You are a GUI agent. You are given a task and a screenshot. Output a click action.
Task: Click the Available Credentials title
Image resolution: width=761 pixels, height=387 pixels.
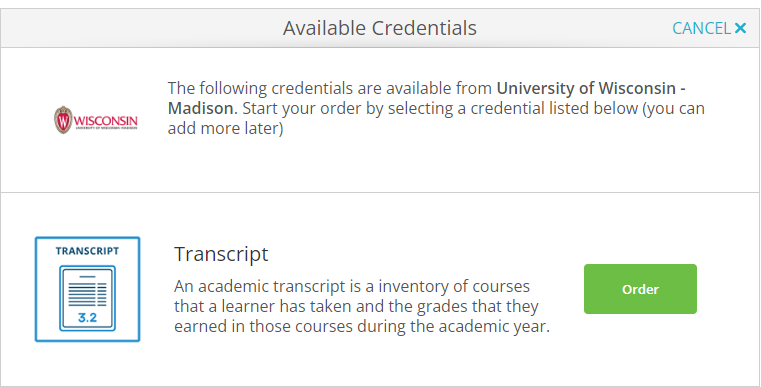(x=380, y=28)
